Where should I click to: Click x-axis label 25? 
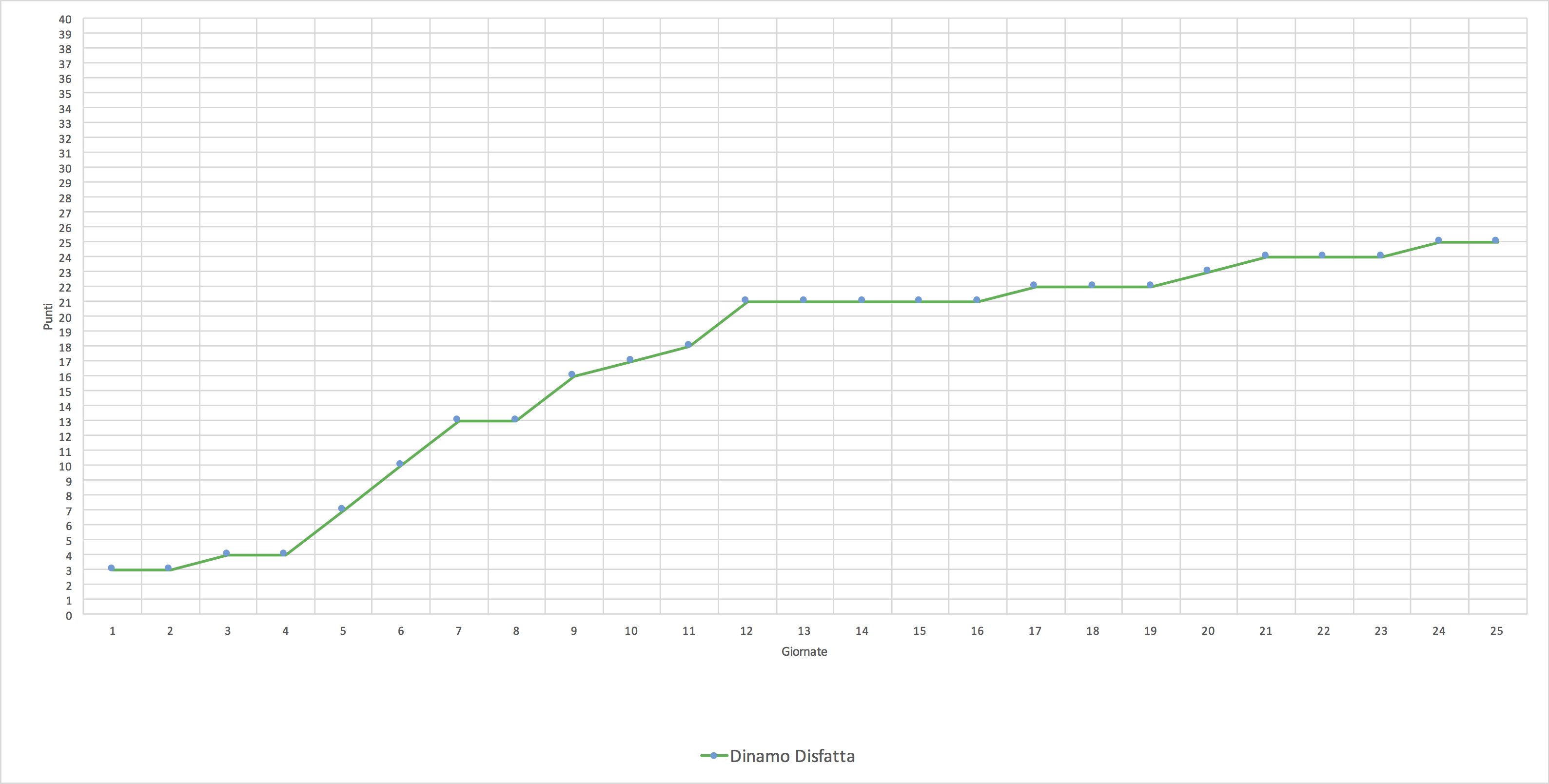click(1497, 631)
